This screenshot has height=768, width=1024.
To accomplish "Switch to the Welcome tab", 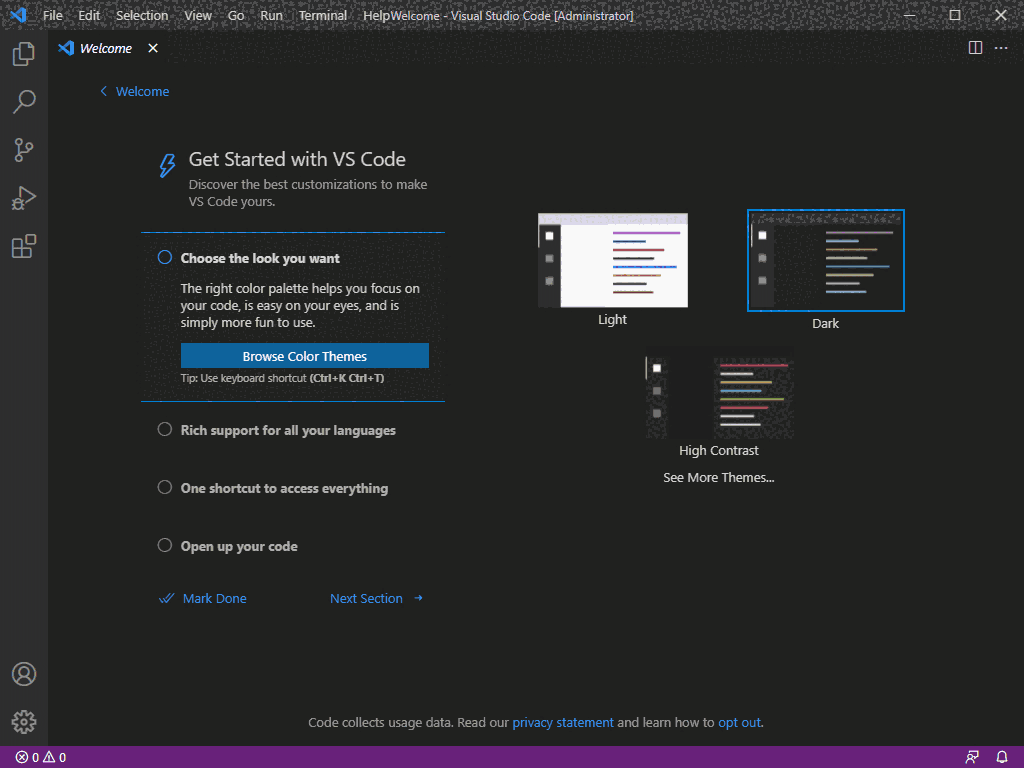I will pyautogui.click(x=104, y=47).
